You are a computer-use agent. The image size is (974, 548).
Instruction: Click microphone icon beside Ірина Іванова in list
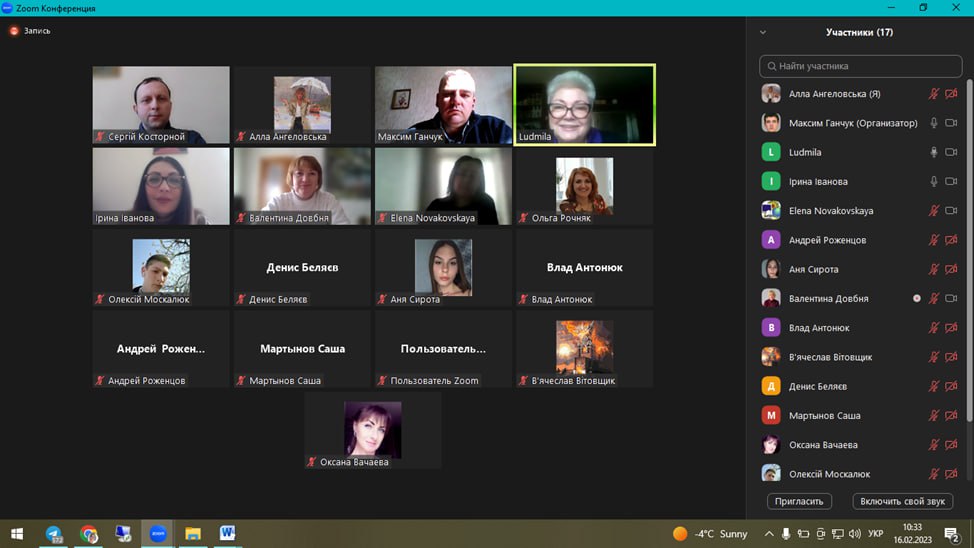(x=934, y=181)
